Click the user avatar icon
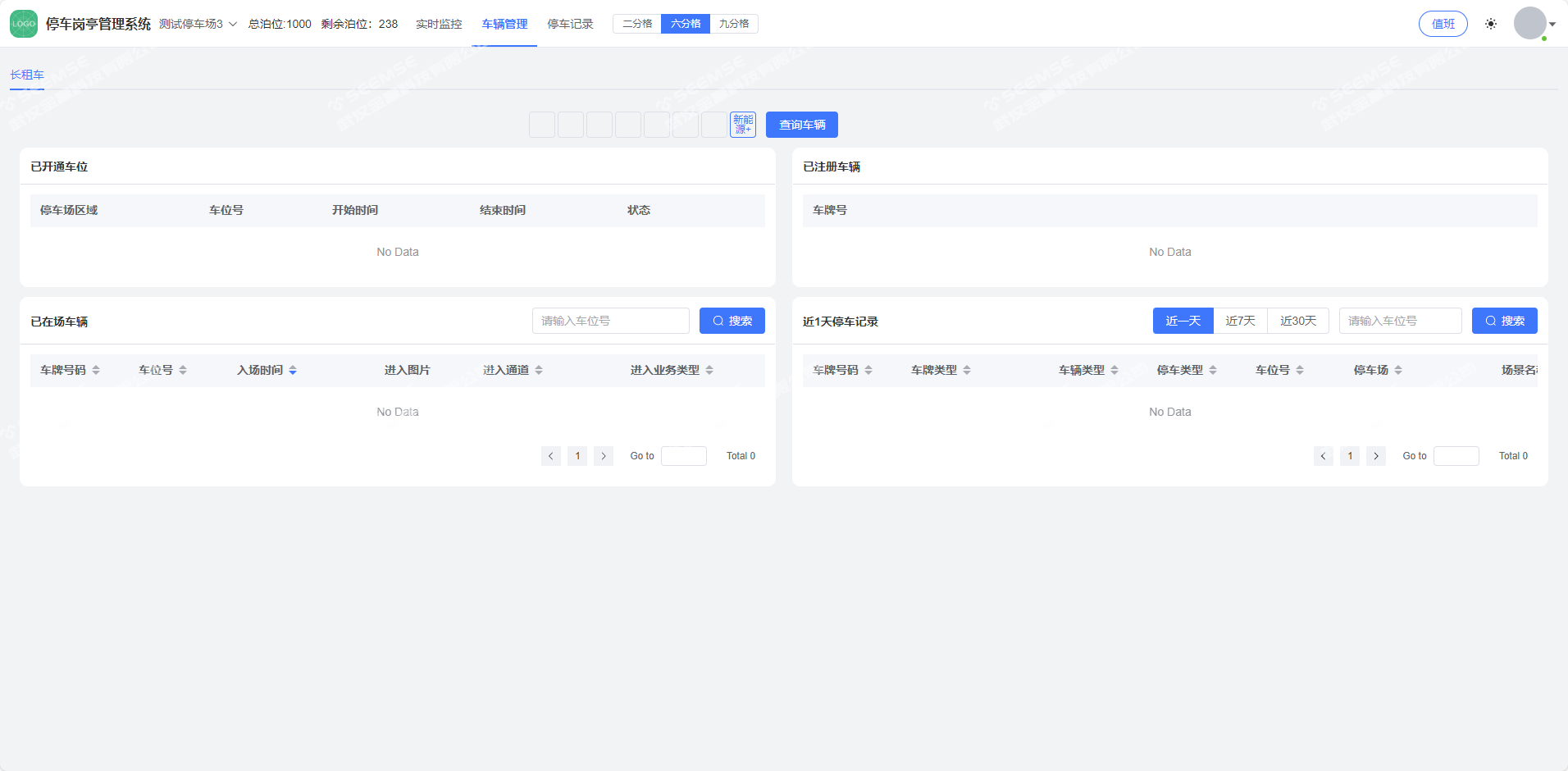The height and width of the screenshot is (771, 1568). [1529, 24]
